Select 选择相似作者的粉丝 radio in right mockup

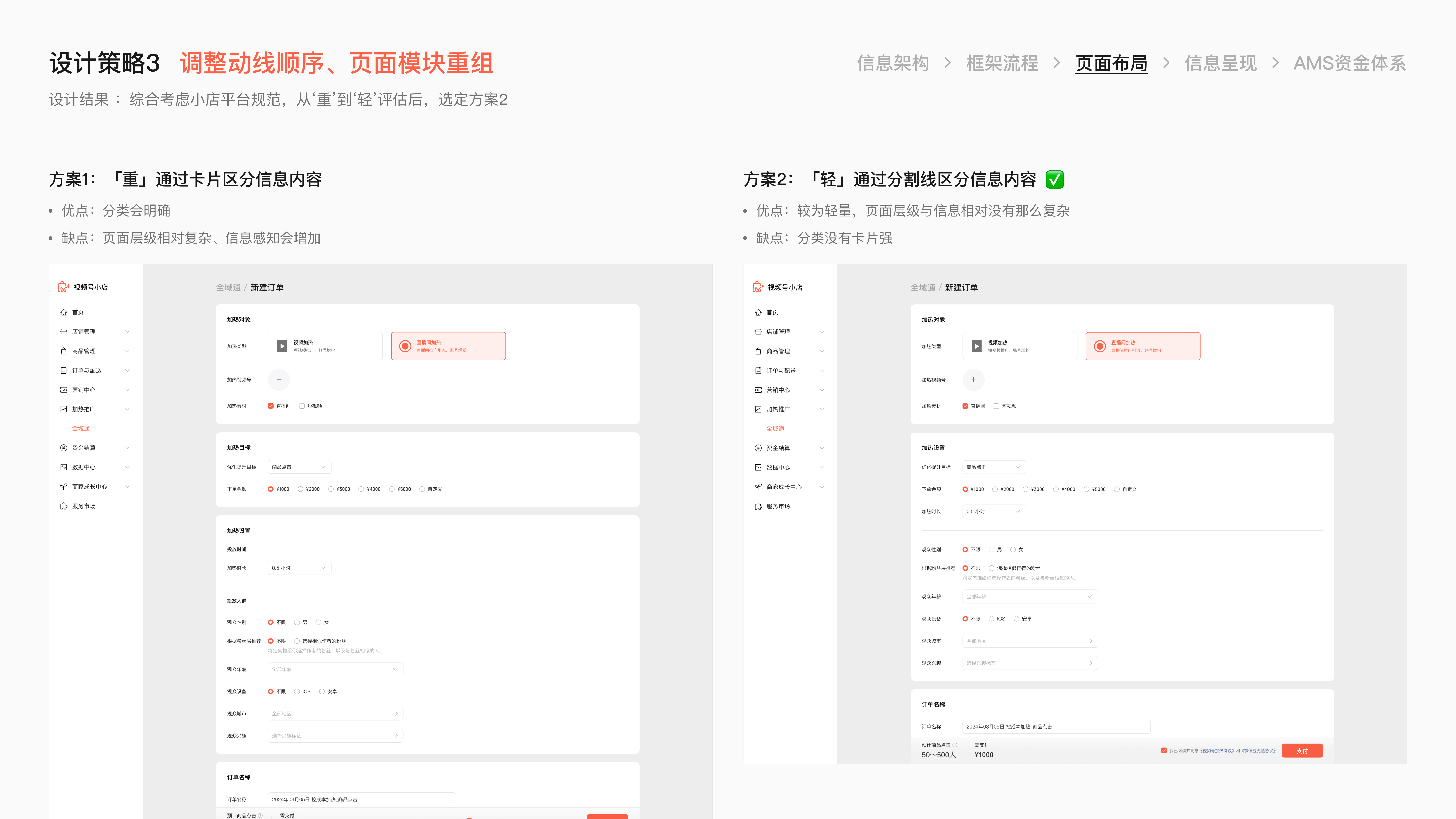click(991, 568)
